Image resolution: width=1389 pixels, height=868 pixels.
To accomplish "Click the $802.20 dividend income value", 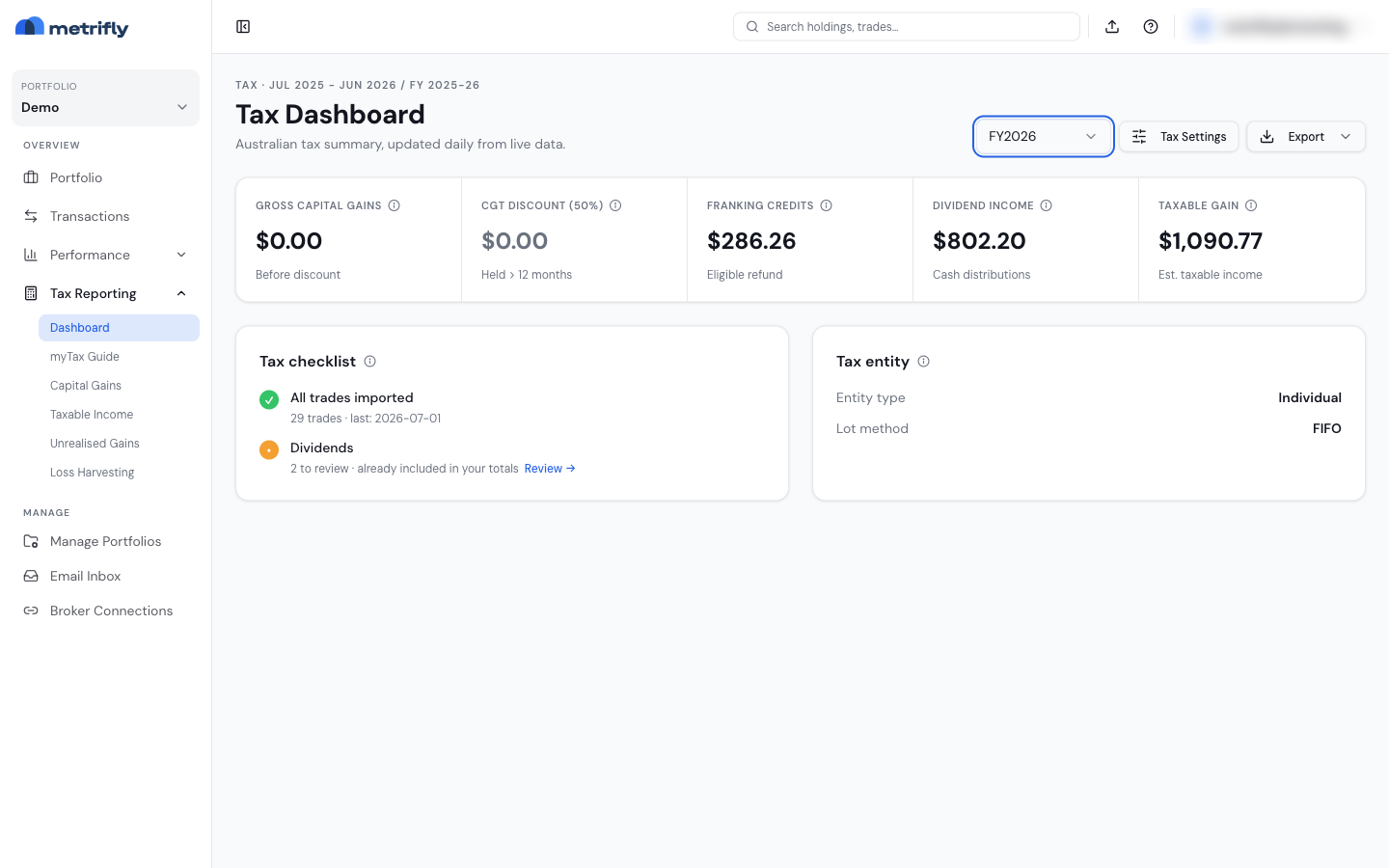I will pos(979,241).
